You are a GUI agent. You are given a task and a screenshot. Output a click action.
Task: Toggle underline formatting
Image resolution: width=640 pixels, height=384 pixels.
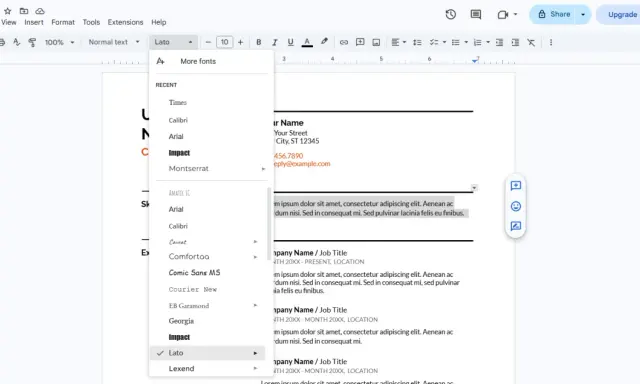[x=291, y=42]
